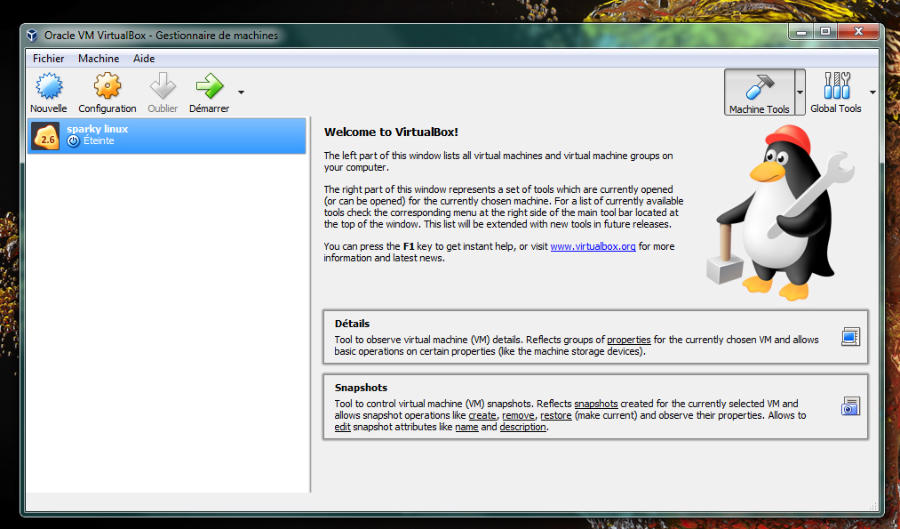Click the sparky linux 2.6 OS icon

[x=45, y=136]
